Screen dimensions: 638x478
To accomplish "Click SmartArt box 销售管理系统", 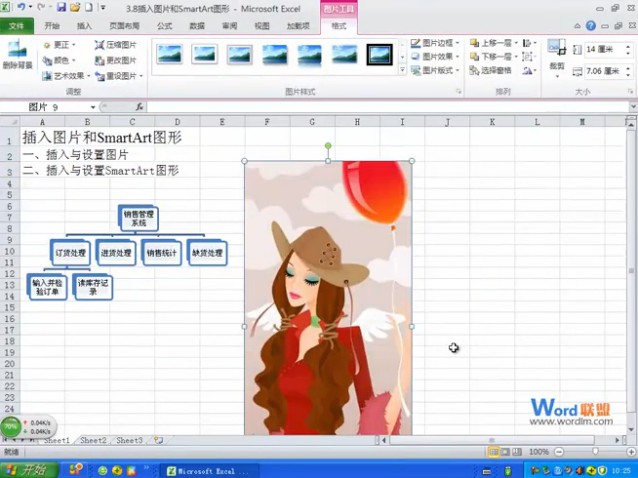I will pyautogui.click(x=138, y=218).
